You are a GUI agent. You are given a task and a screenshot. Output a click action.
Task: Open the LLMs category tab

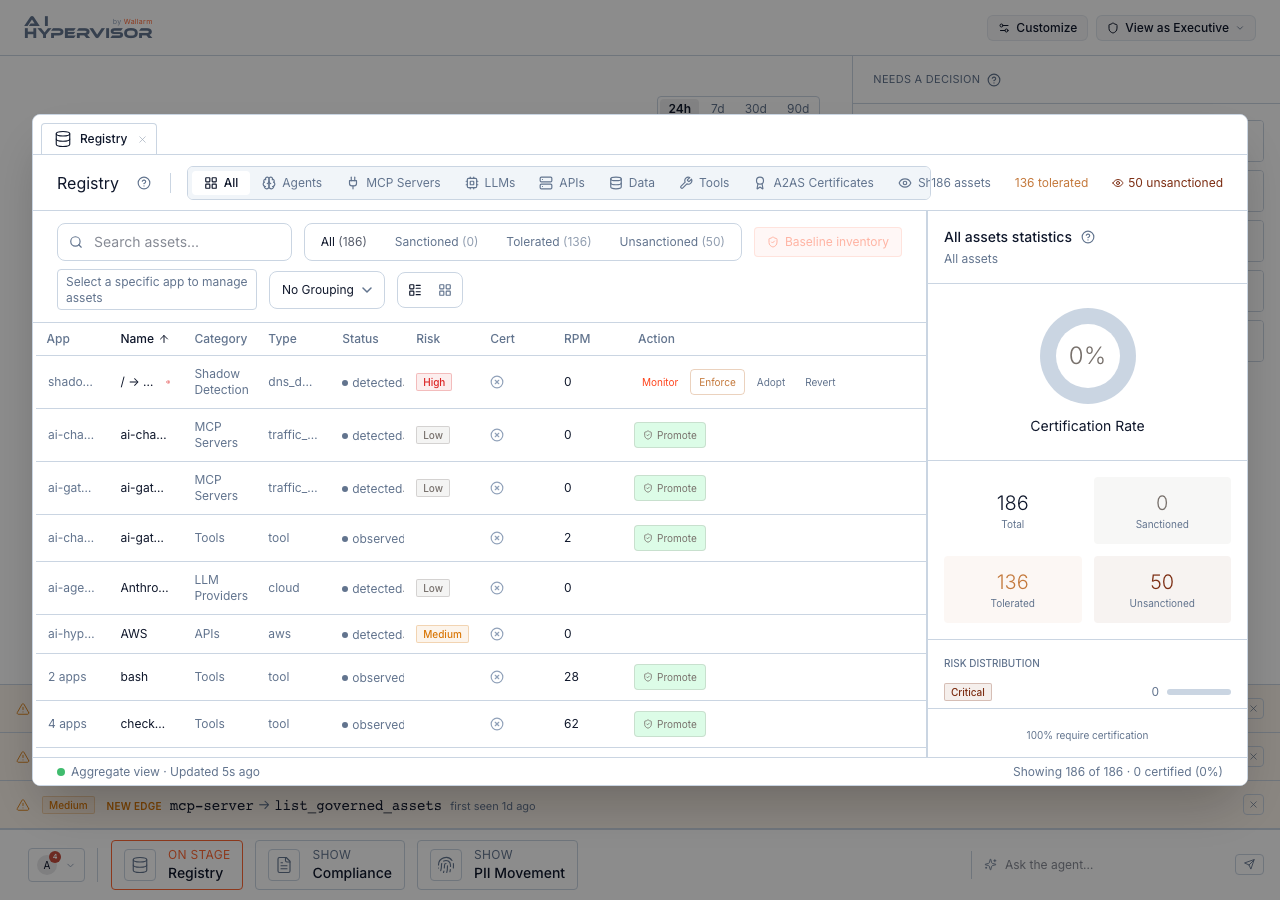[490, 183]
